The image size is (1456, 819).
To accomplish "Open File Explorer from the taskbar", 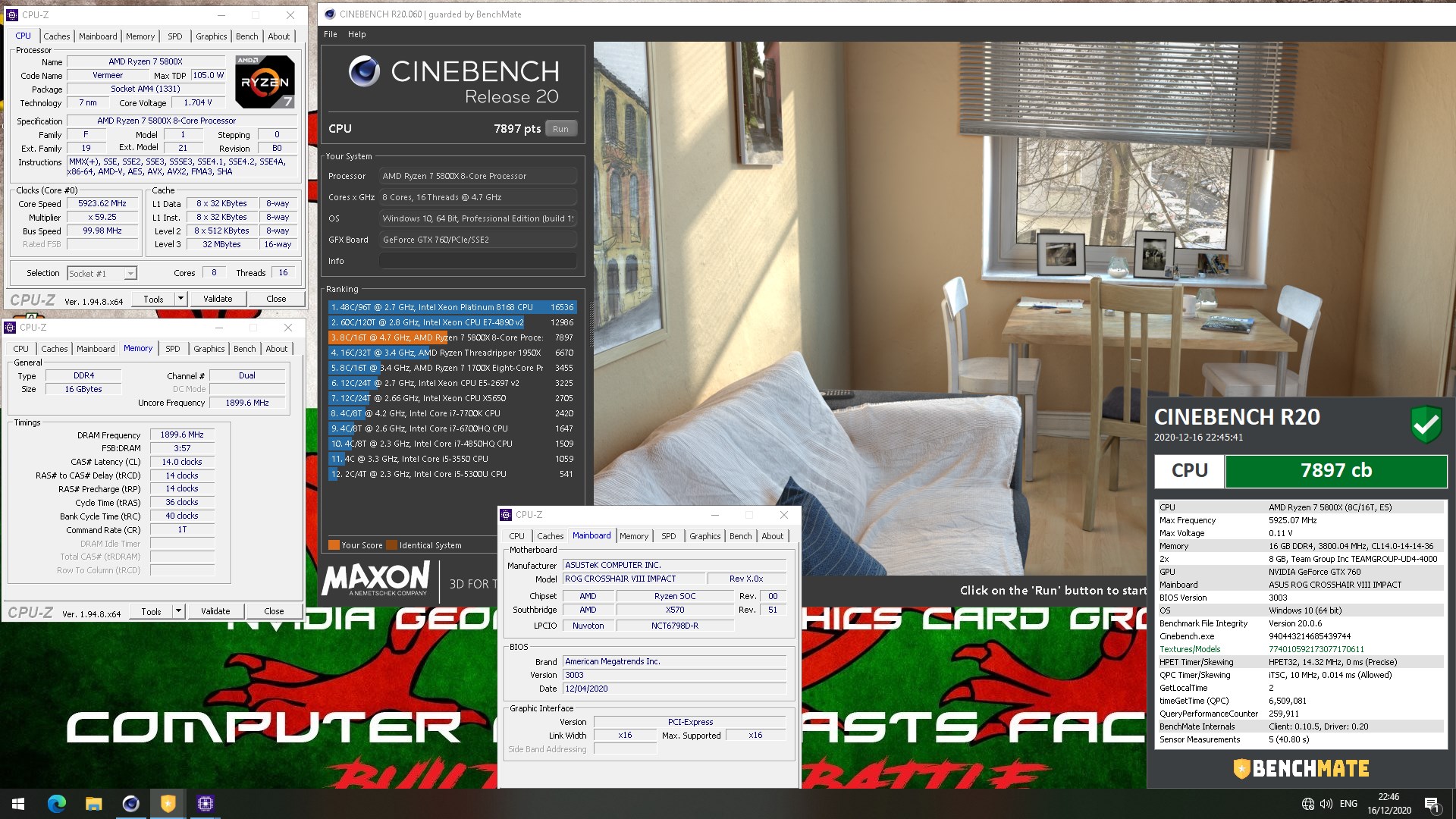I will click(x=93, y=804).
